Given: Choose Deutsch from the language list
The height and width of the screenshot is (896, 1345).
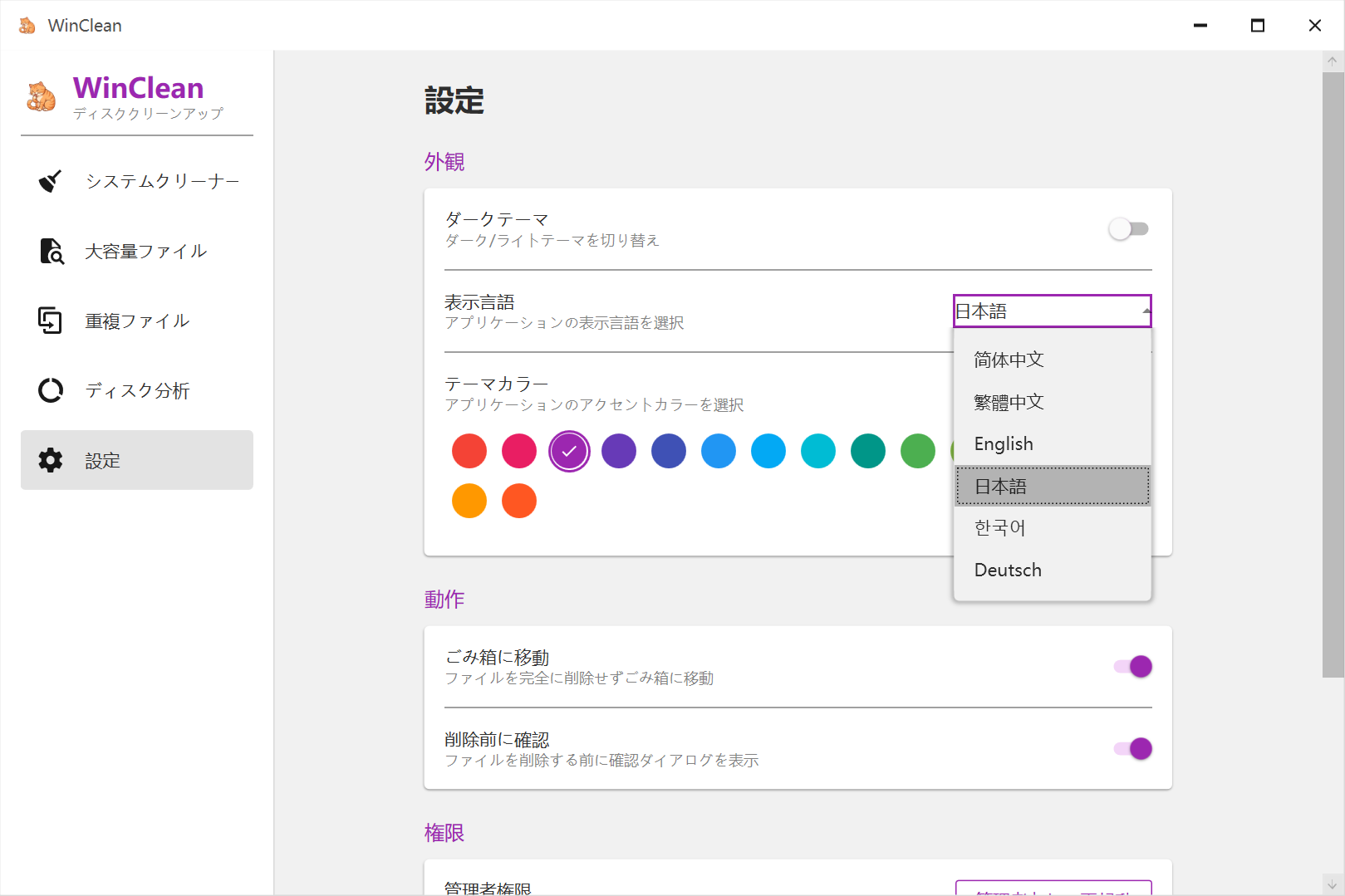Looking at the screenshot, I should click(x=1008, y=570).
